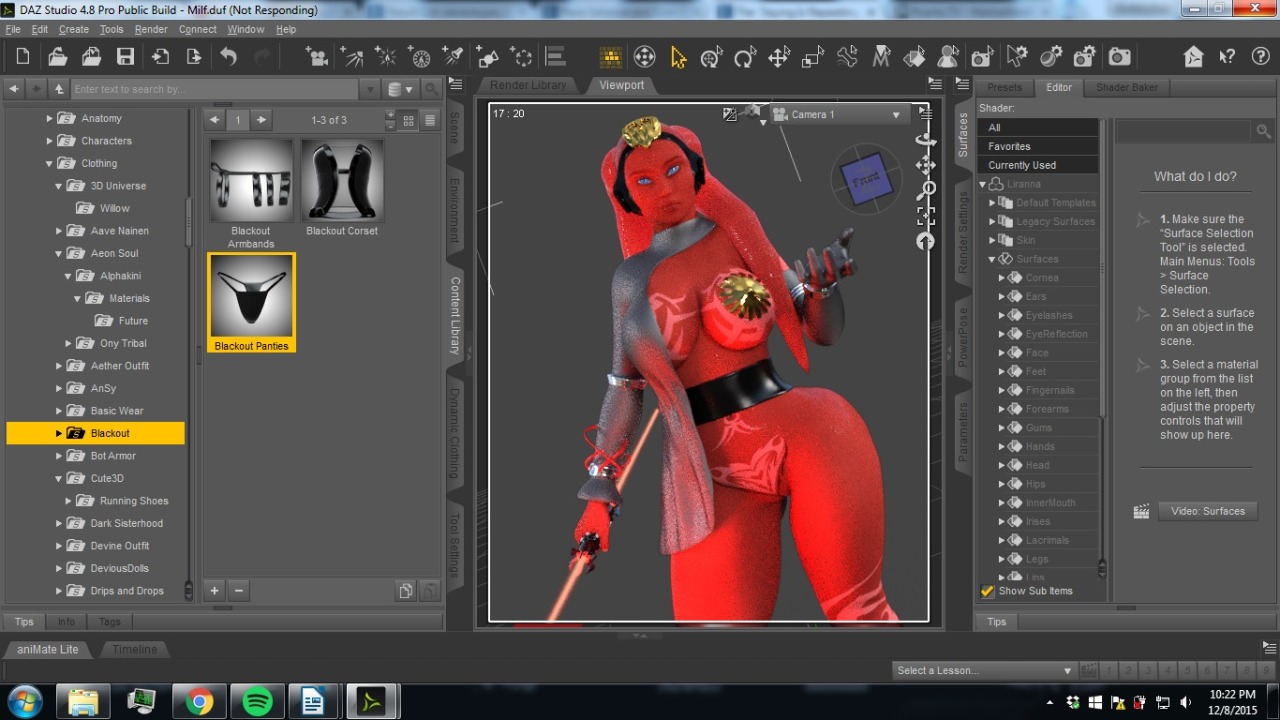Screen dimensions: 1280x720
Task: Select the Translate move tool
Action: pyautogui.click(x=779, y=57)
